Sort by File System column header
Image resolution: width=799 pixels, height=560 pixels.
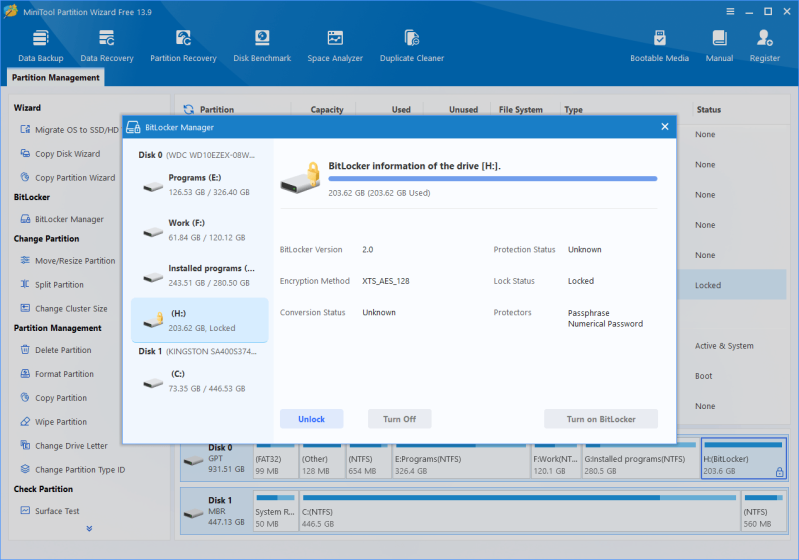pyautogui.click(x=520, y=110)
